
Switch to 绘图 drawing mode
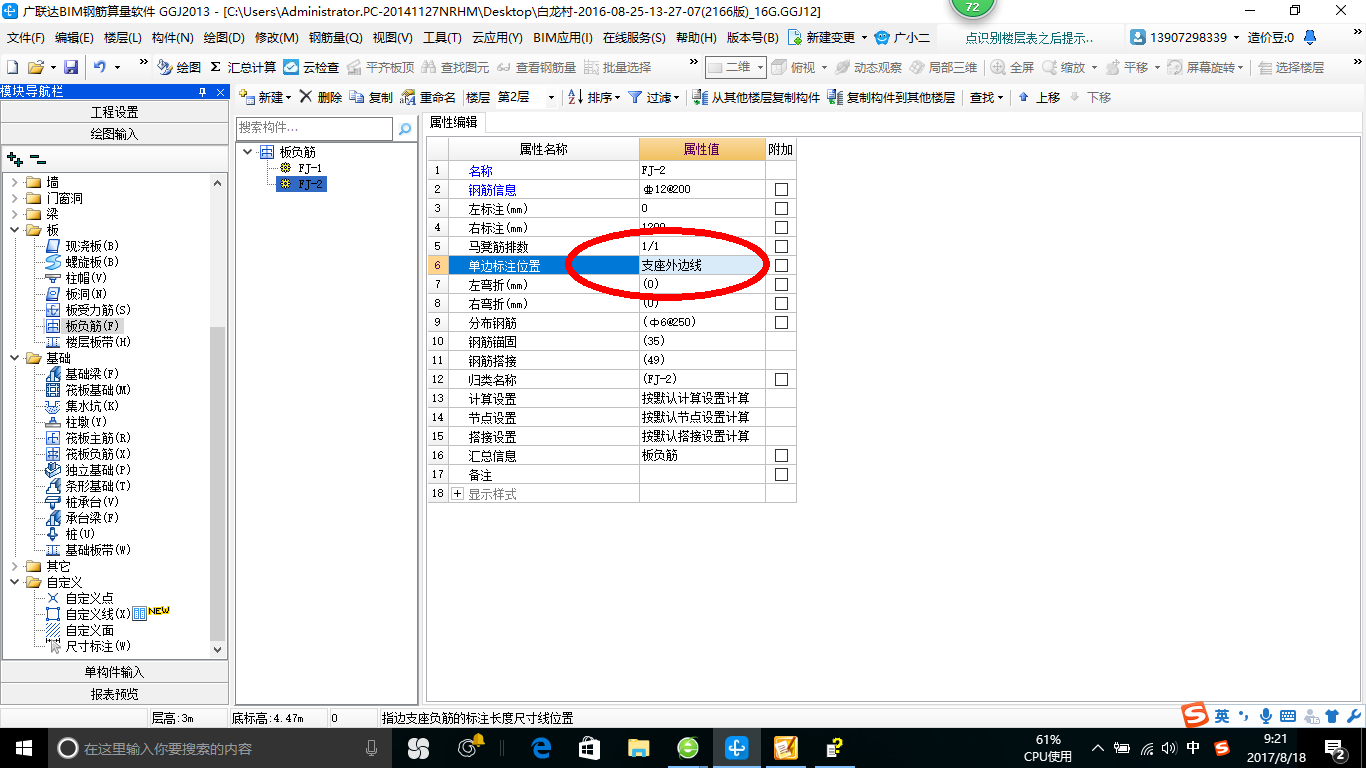(179, 67)
